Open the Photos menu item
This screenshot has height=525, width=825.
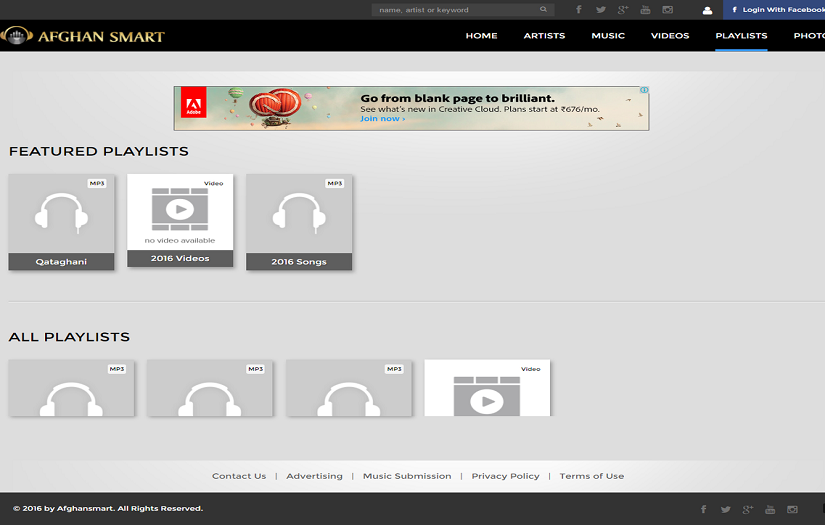coord(809,36)
